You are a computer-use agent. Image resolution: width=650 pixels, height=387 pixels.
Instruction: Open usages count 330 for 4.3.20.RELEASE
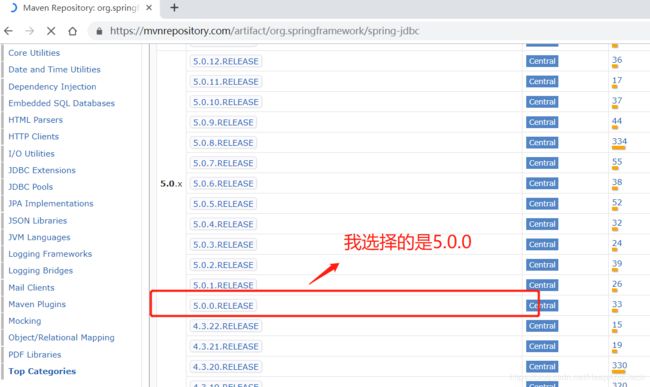tap(619, 365)
